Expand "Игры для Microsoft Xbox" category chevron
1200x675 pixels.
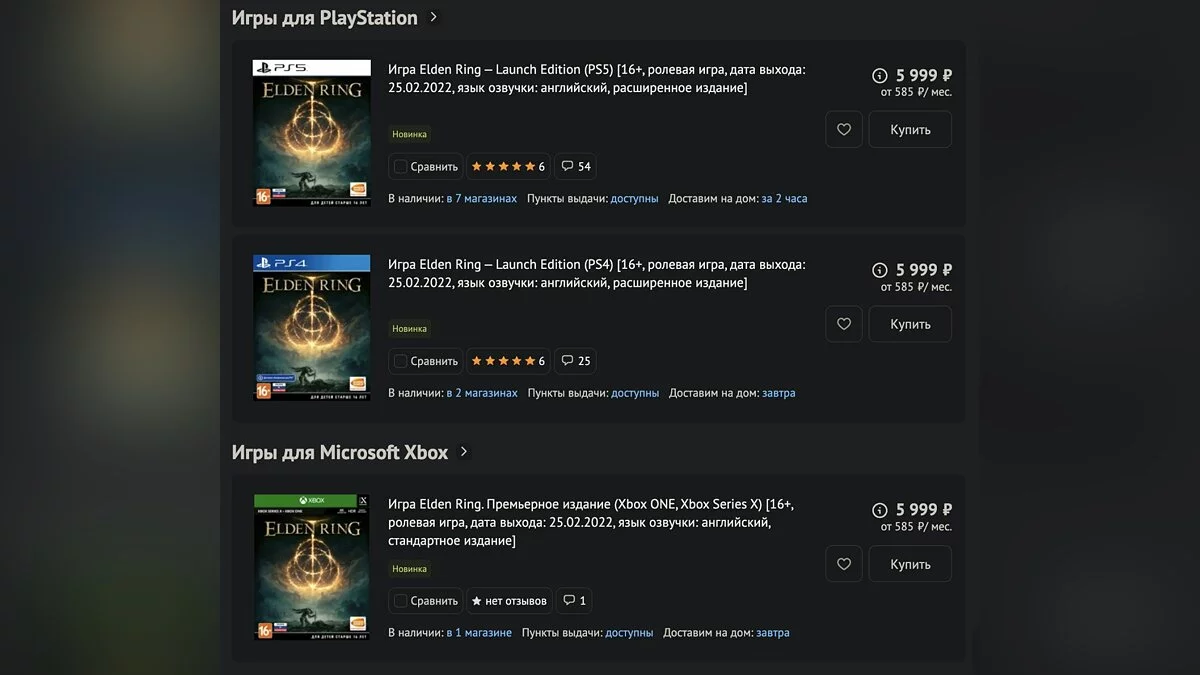point(464,452)
